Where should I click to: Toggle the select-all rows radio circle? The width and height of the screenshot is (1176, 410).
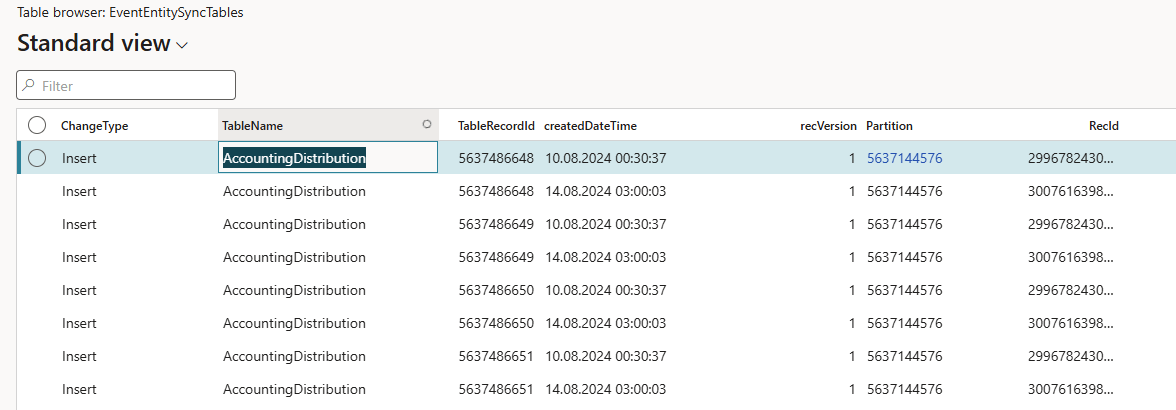pyautogui.click(x=37, y=126)
